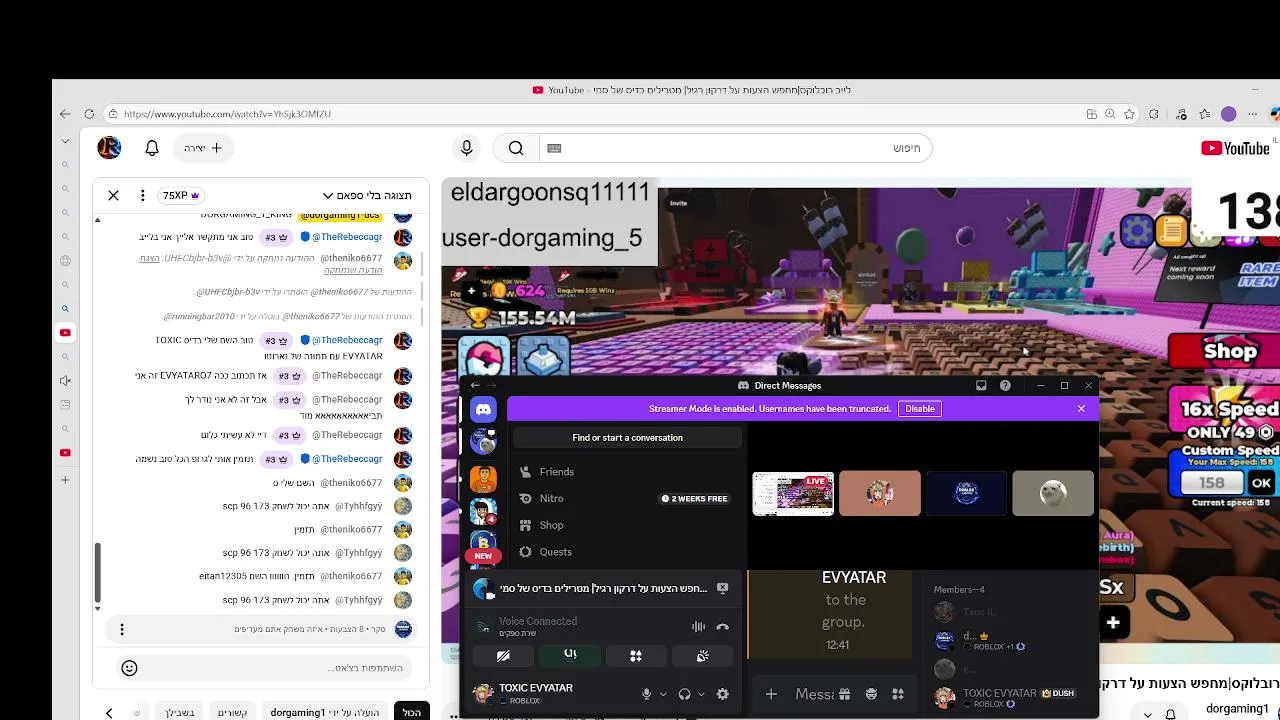Open Discord apps icon in message bar
This screenshot has width=1280, height=720.
tap(898, 694)
